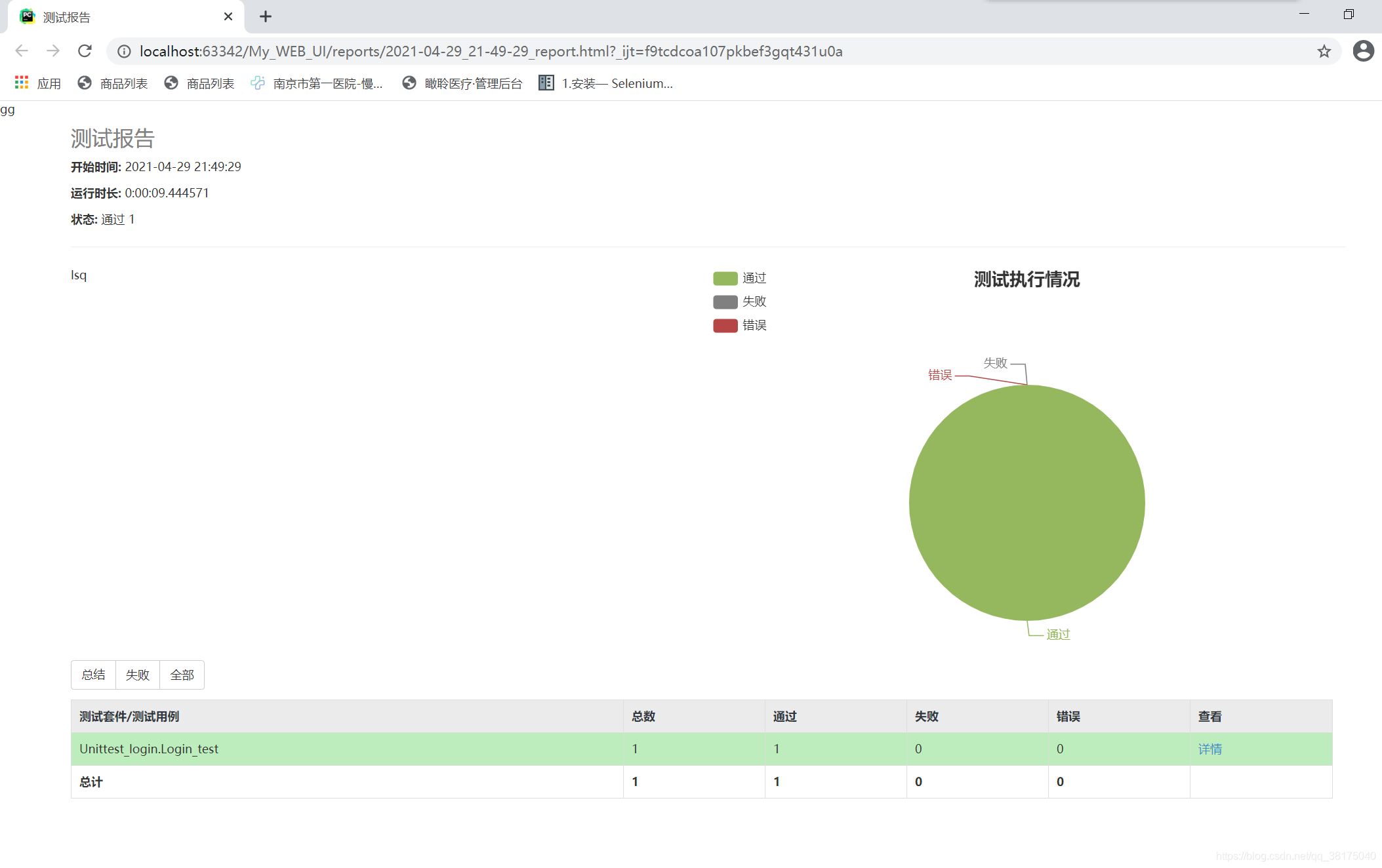Open the Chrome profile avatar
The width and height of the screenshot is (1382, 868).
pyautogui.click(x=1363, y=51)
